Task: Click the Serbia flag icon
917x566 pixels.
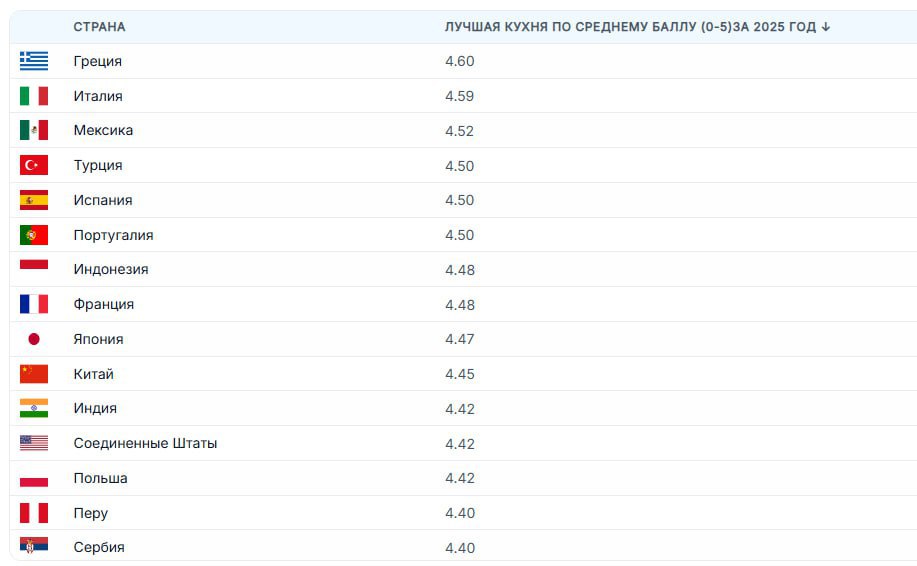Action: 34,547
